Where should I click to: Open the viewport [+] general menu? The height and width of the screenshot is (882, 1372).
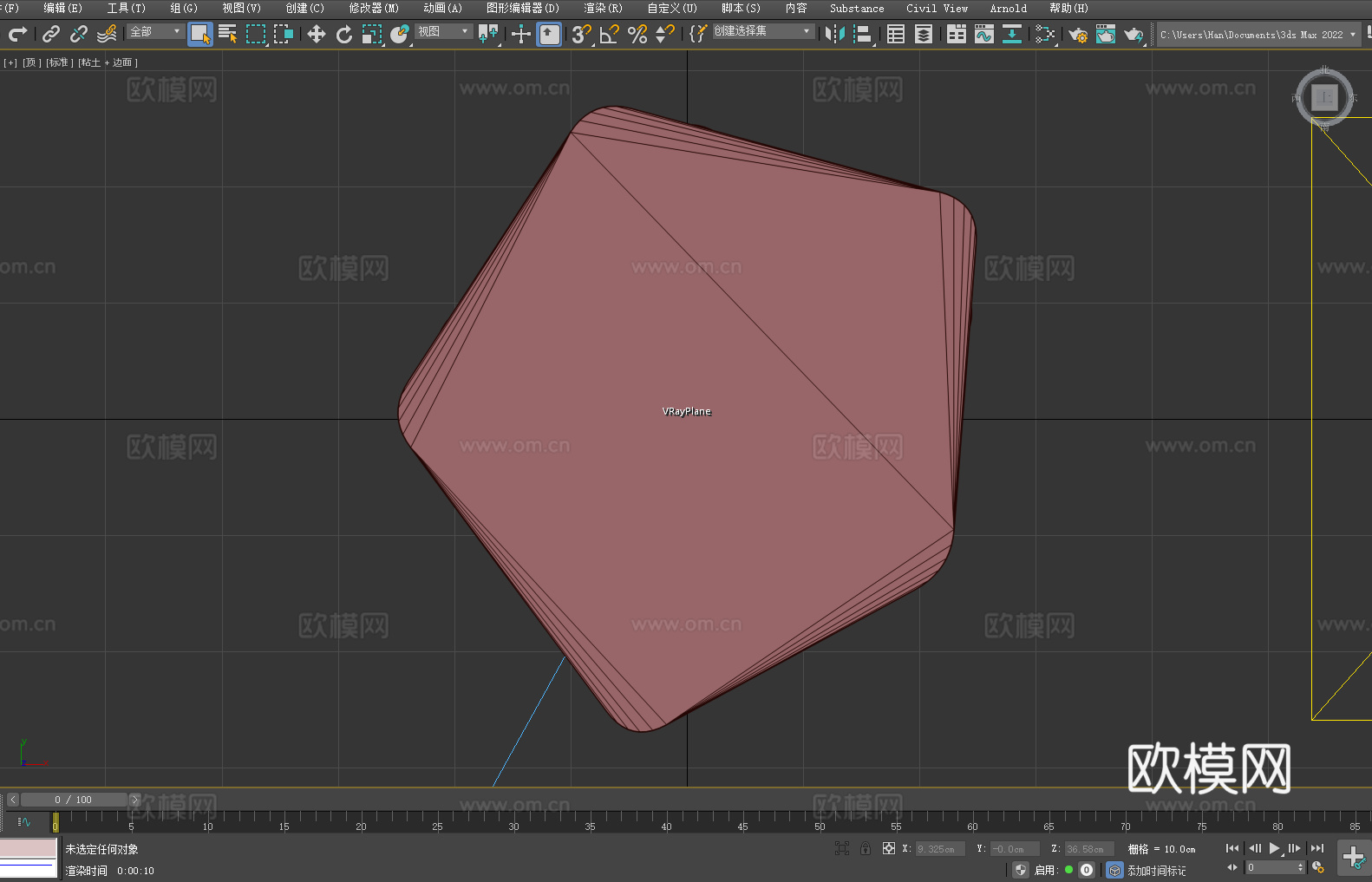(10, 62)
